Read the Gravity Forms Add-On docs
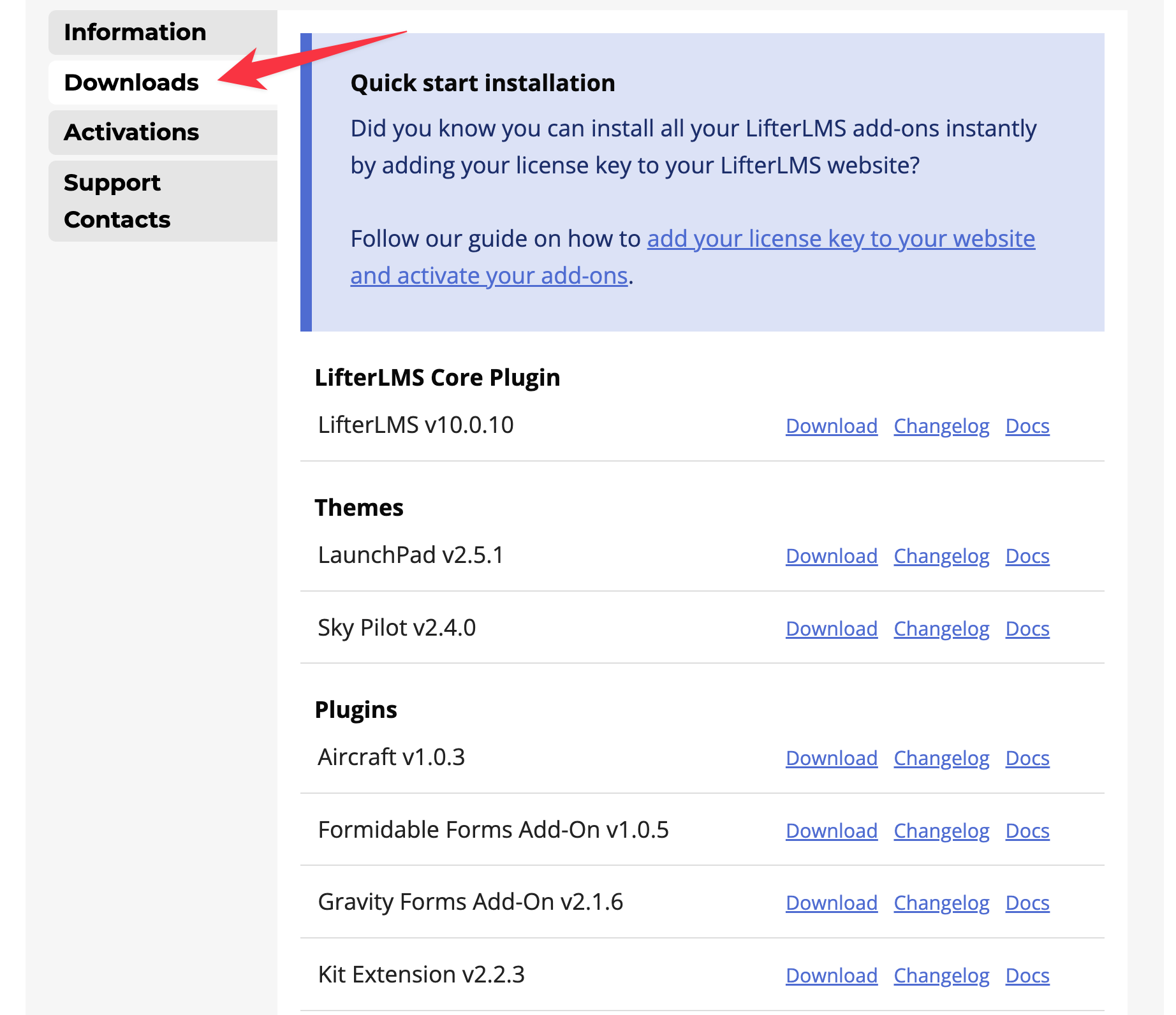This screenshot has width=1176, height=1015. (1027, 903)
